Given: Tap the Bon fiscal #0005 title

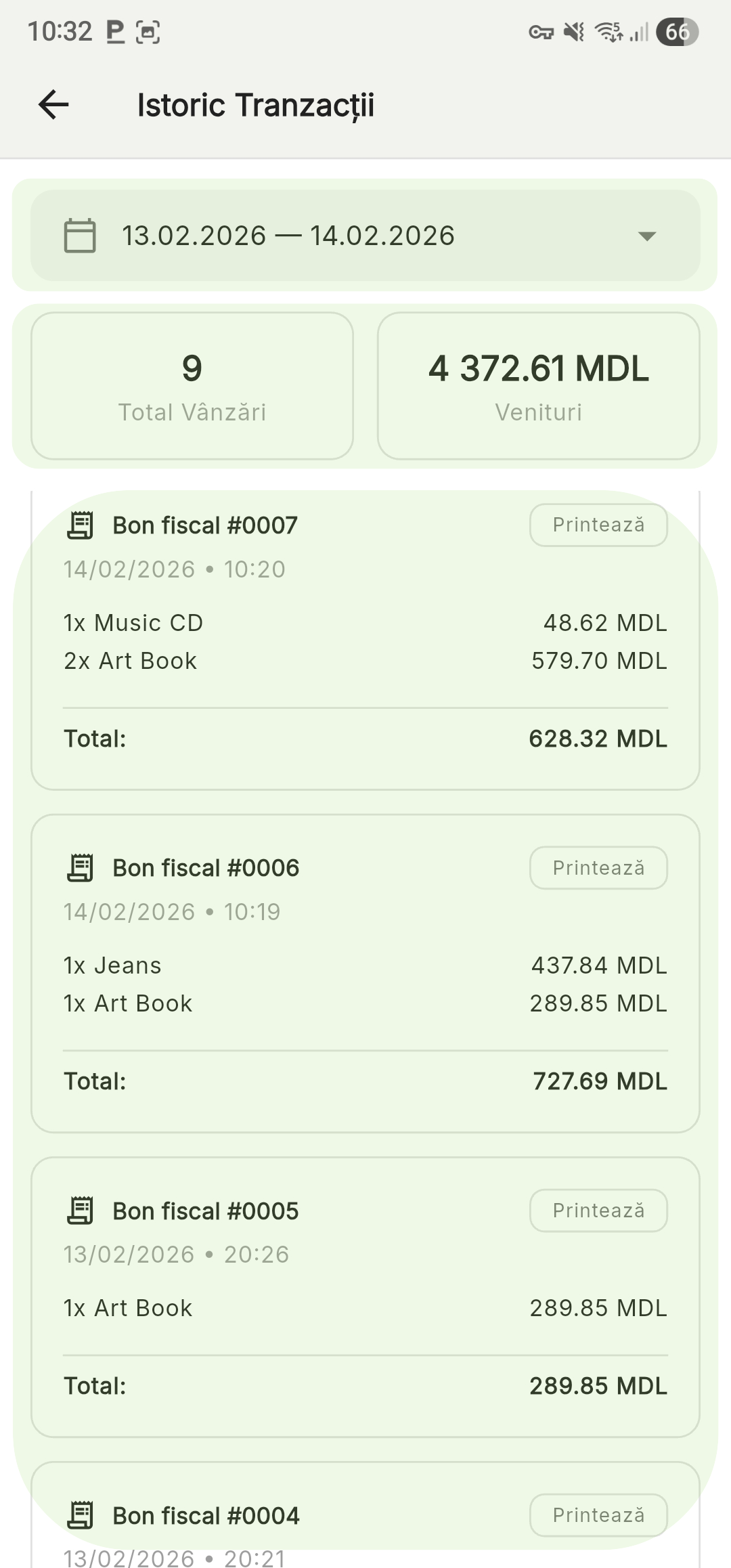Looking at the screenshot, I should point(206,1211).
